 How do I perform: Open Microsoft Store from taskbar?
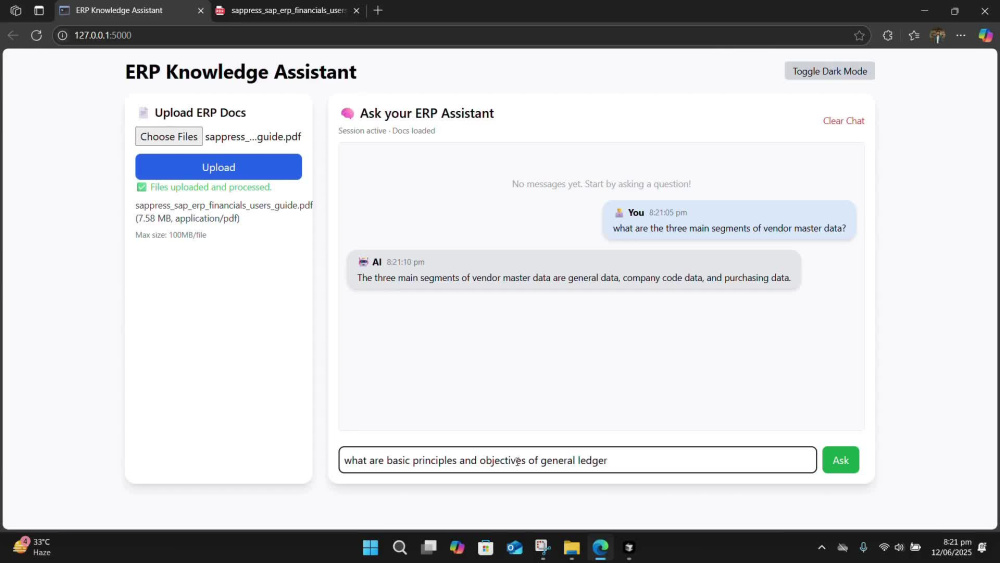click(x=485, y=547)
